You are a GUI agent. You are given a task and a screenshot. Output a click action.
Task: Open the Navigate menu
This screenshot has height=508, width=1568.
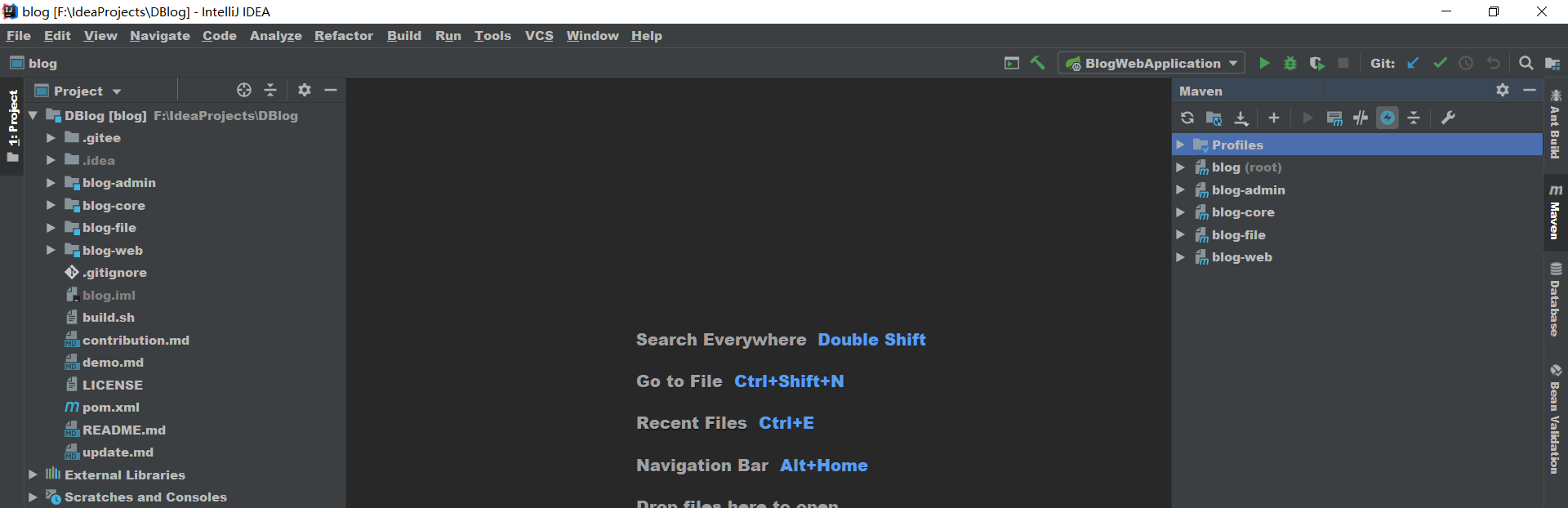click(159, 36)
